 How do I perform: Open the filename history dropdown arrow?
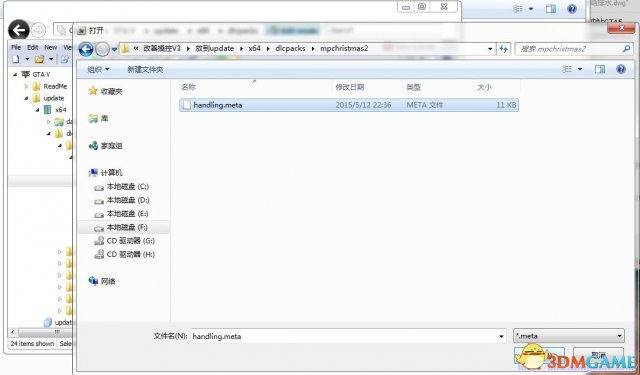point(501,336)
